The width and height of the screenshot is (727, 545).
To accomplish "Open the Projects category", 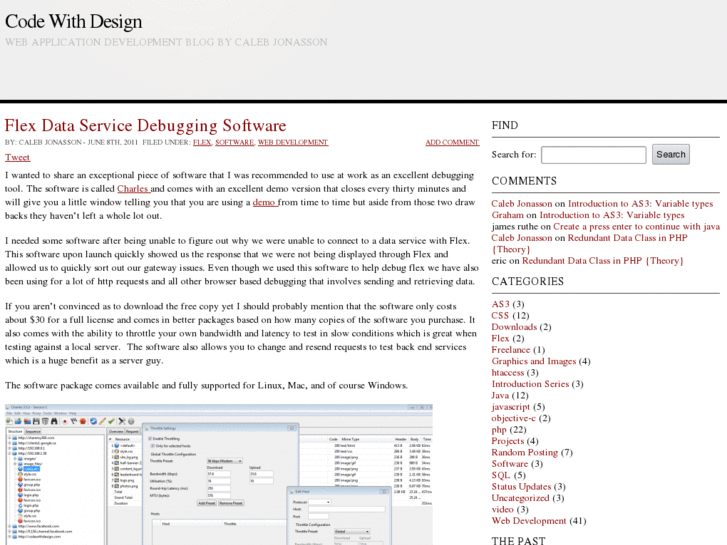I will pos(507,441).
